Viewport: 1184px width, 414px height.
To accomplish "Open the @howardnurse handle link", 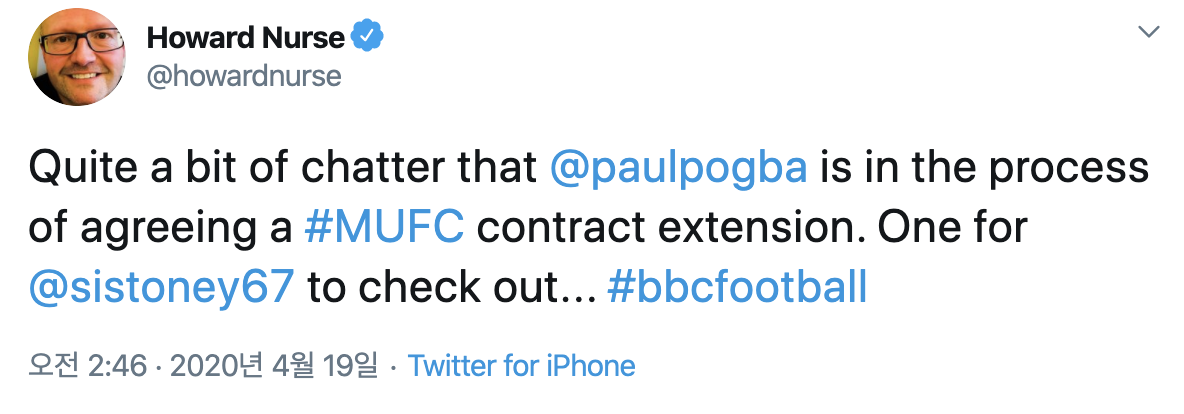I will point(244,76).
